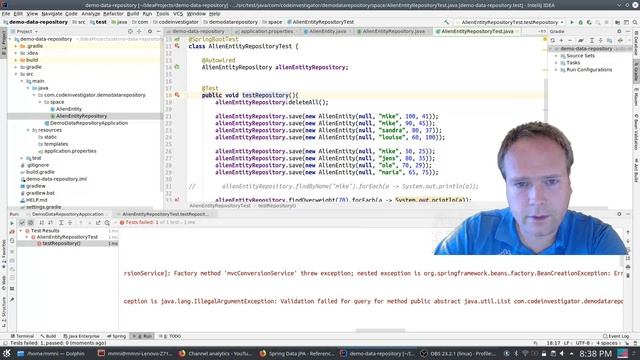Open the VCS menu
This screenshot has height=360, width=640.
pyautogui.click(x=178, y=13)
